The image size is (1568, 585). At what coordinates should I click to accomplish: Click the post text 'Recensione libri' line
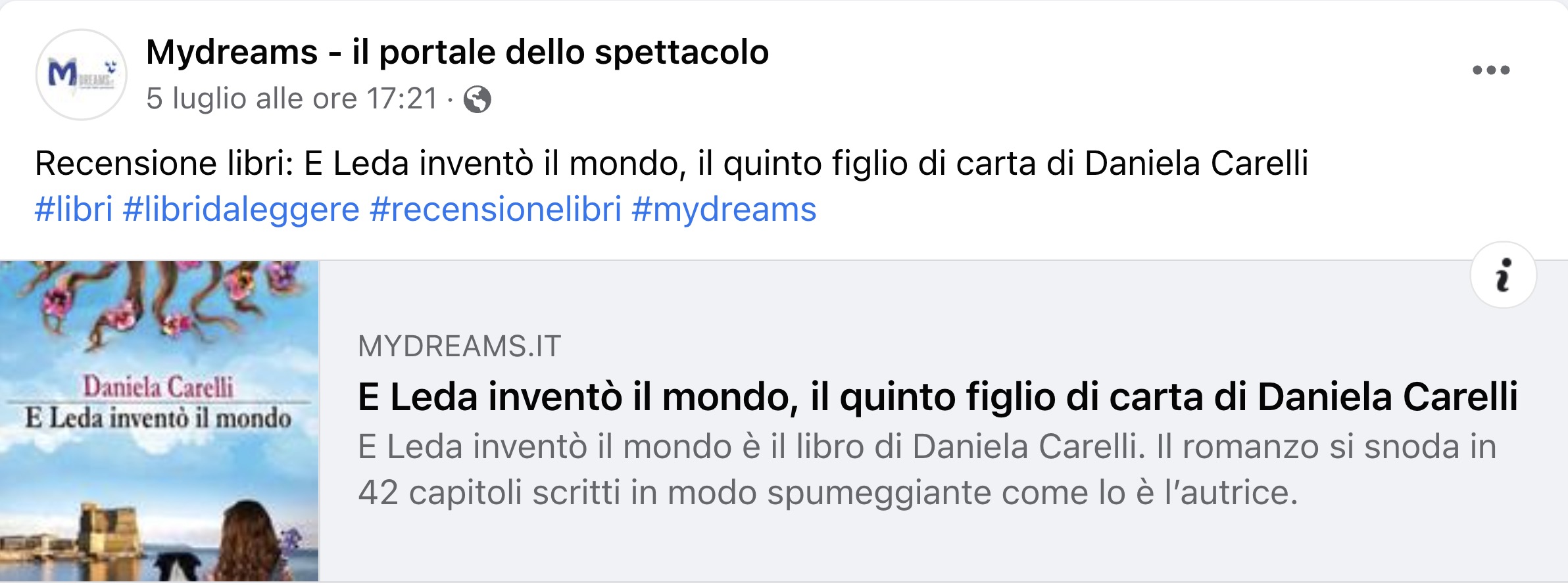tap(671, 163)
